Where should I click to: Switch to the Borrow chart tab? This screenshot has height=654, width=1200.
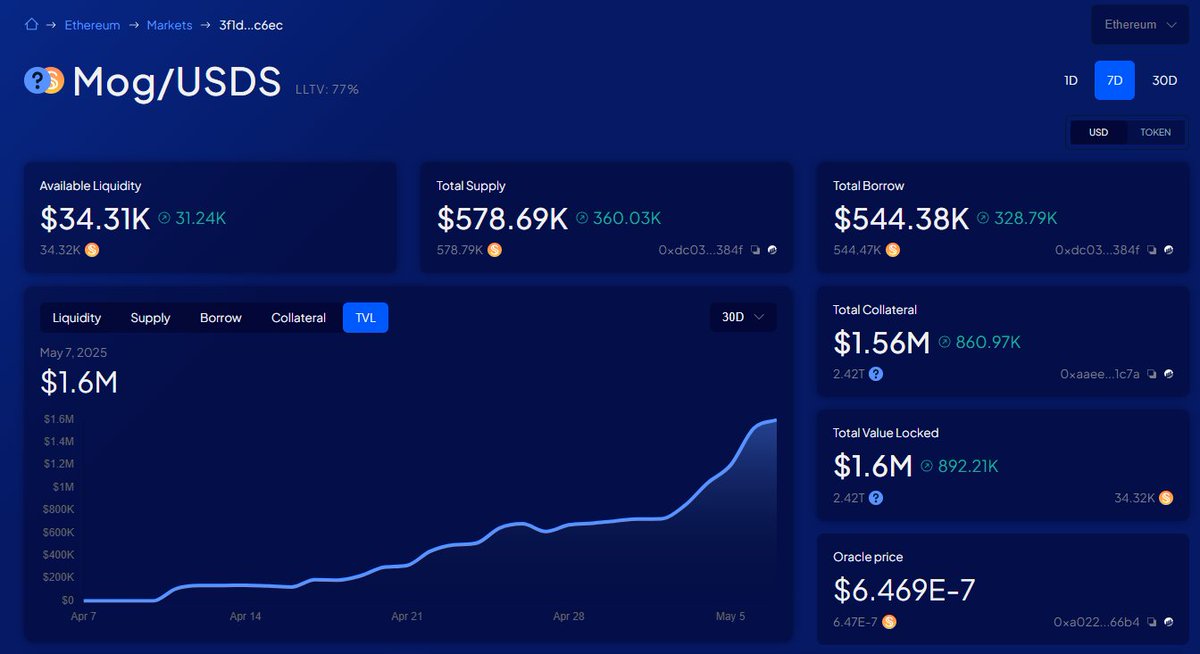coord(219,317)
